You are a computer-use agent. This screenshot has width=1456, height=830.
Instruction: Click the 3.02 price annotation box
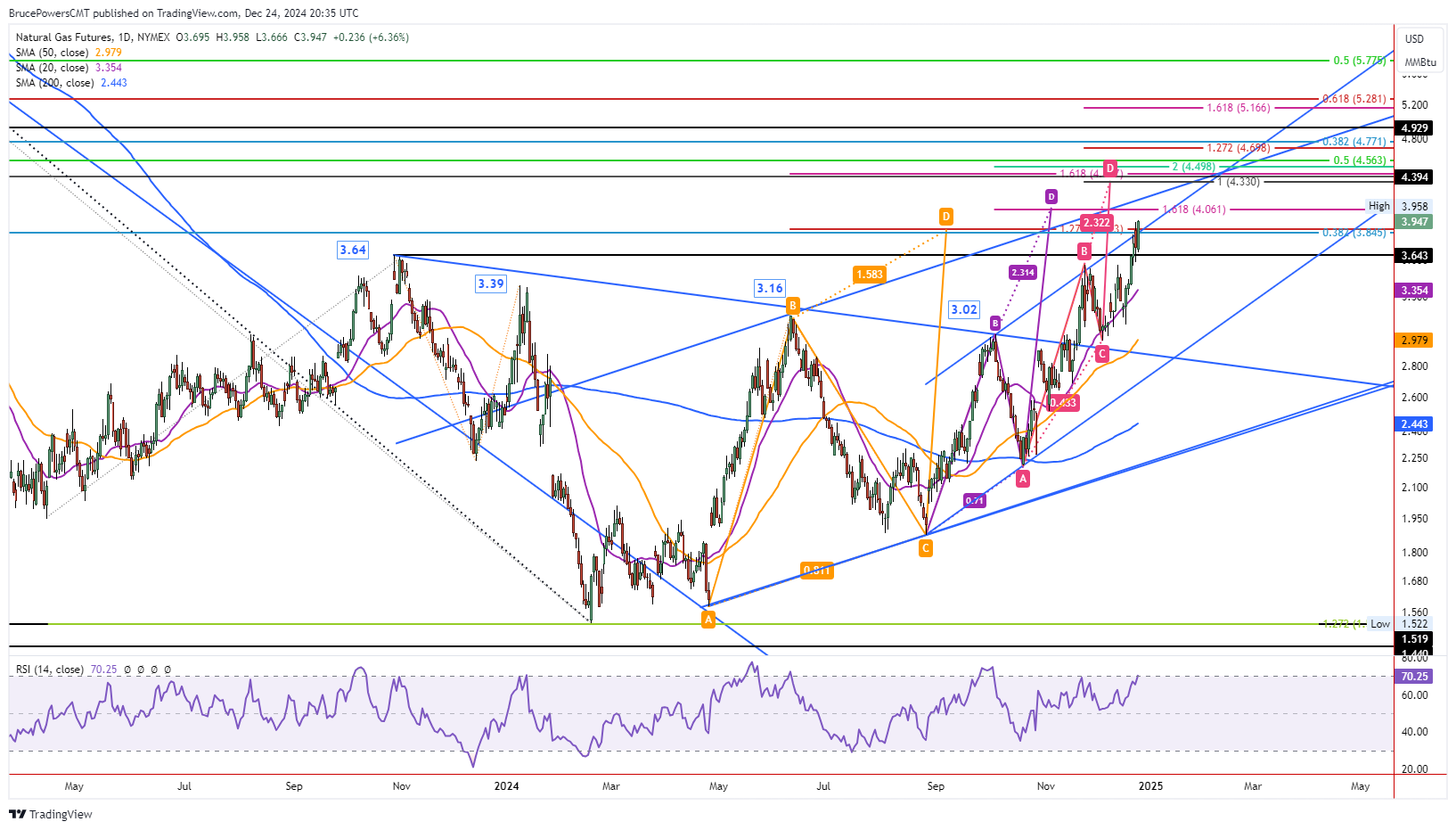(x=964, y=309)
